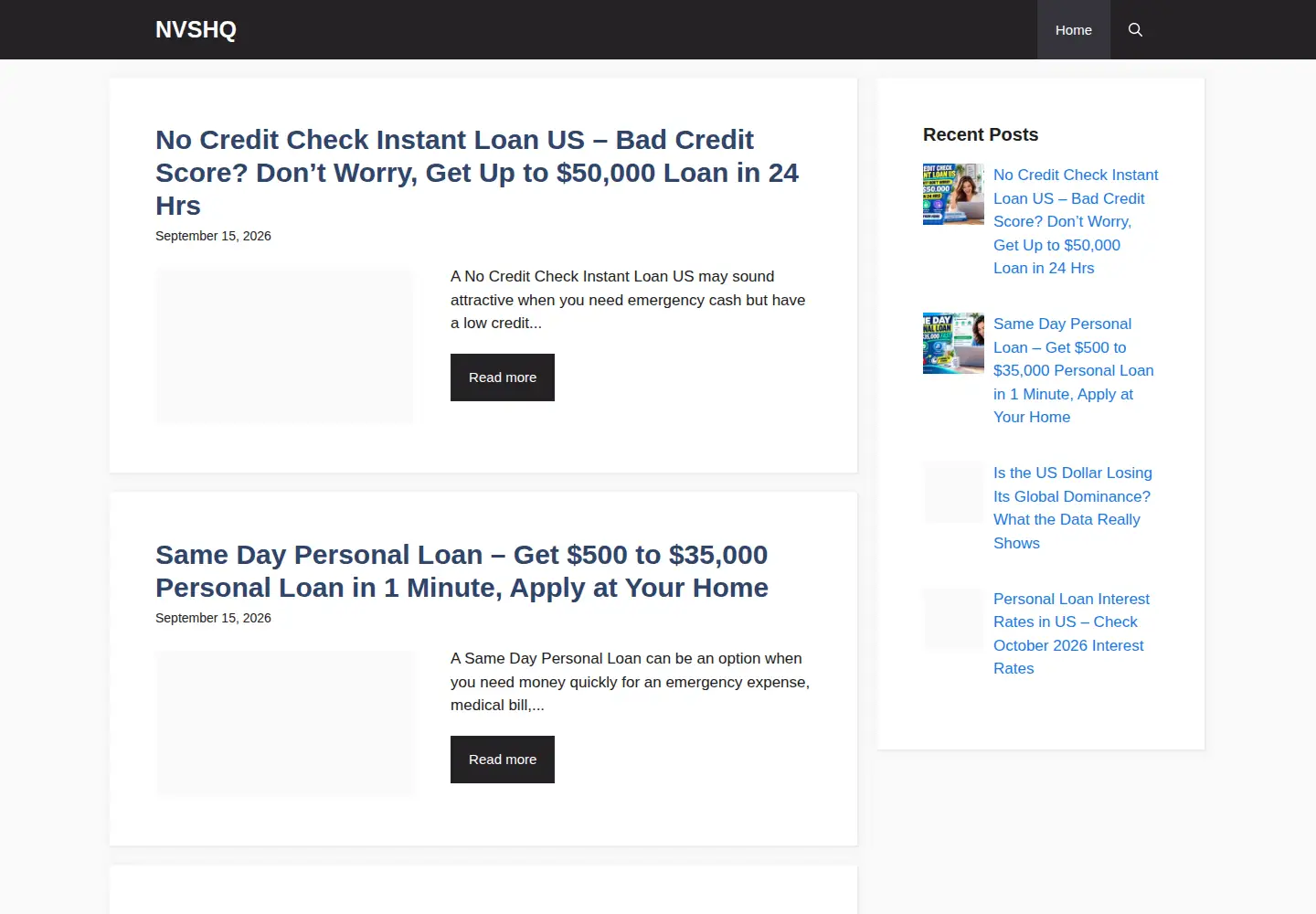Click sidebar thumbnail placeholder for Personal Loan Interest Rates post

point(953,619)
